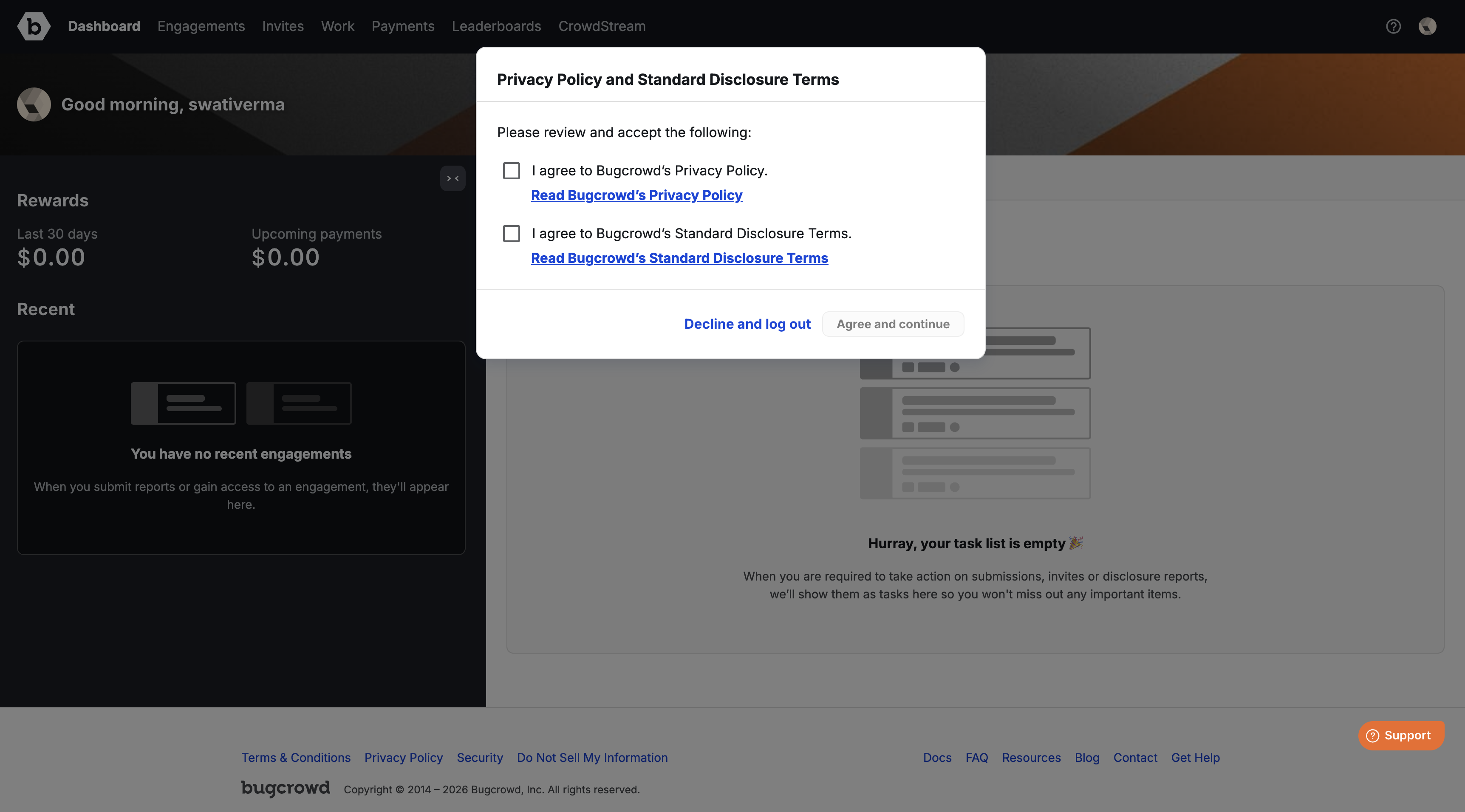Viewport: 1465px width, 812px height.
Task: Check the Privacy Policy agreement box
Action: coord(511,171)
